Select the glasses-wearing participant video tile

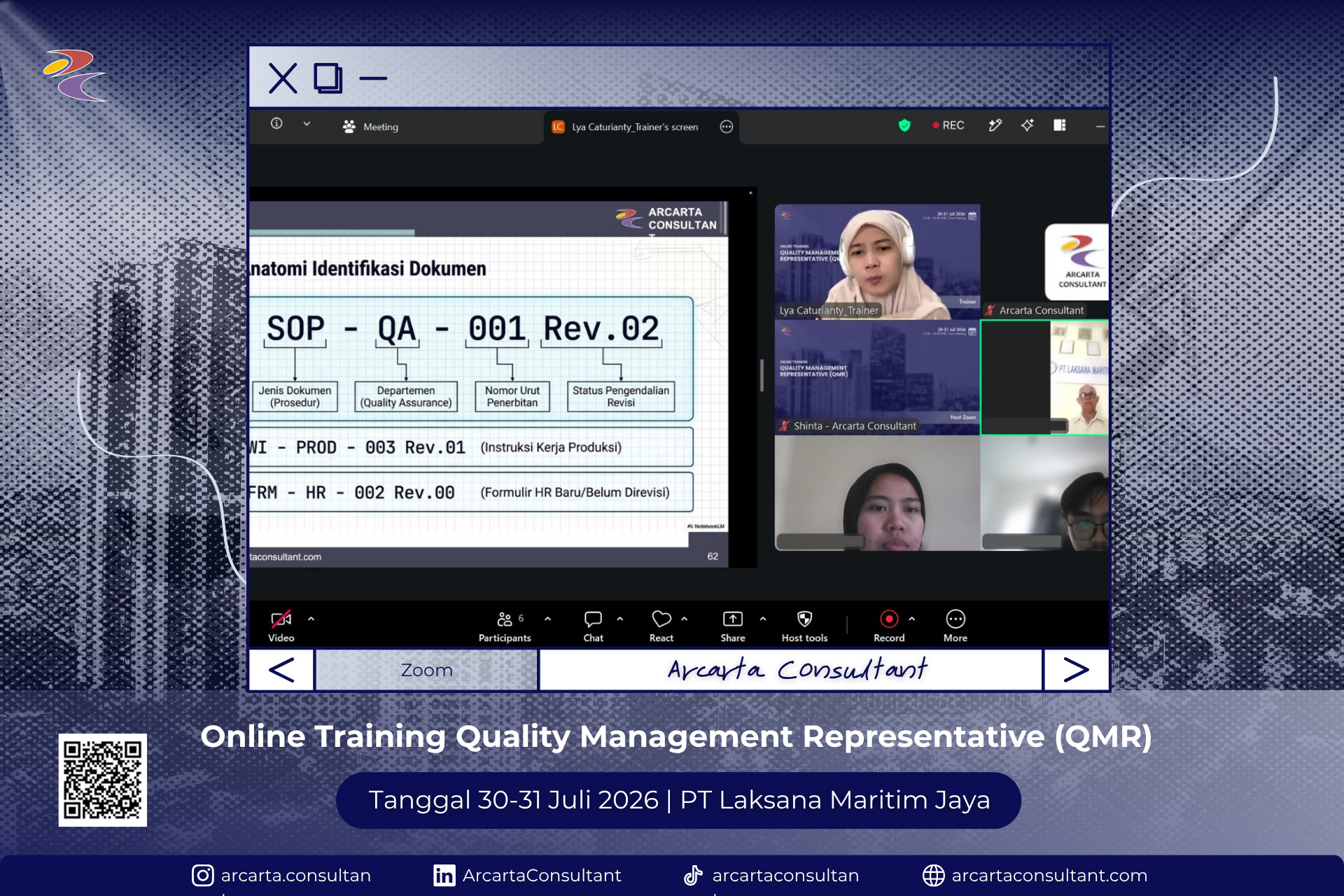pos(1045,493)
